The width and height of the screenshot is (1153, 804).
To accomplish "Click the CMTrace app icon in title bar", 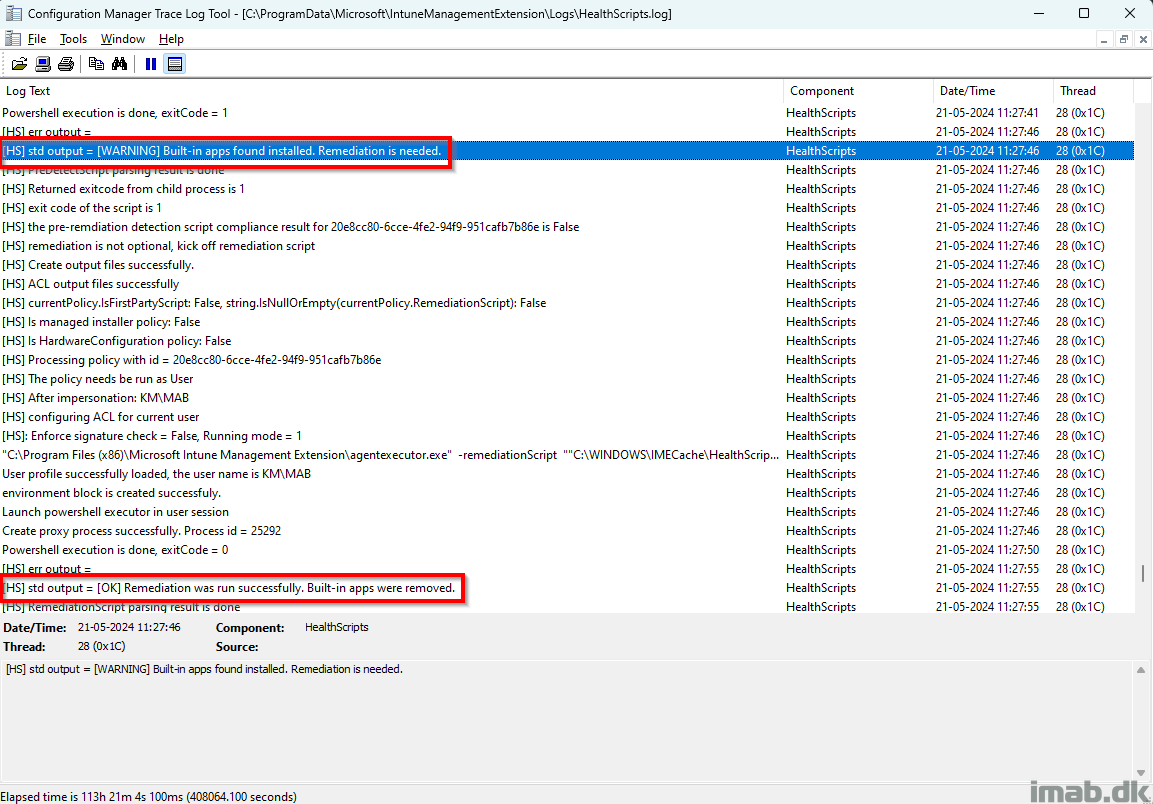I will click(13, 13).
